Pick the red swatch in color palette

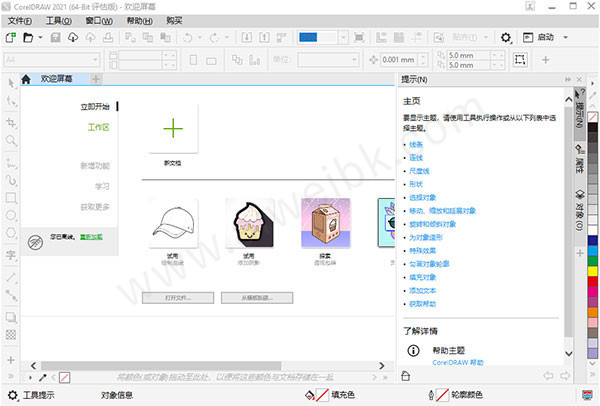(593, 281)
